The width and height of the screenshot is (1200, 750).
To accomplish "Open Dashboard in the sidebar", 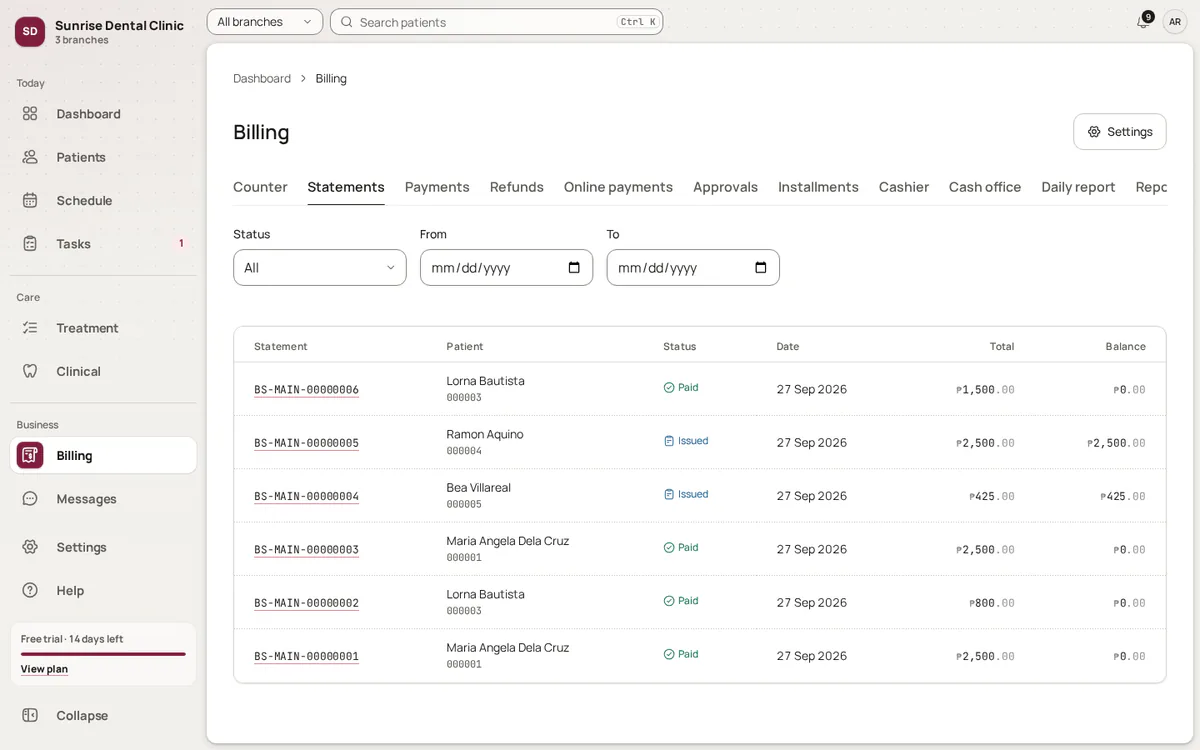I will click(x=103, y=114).
